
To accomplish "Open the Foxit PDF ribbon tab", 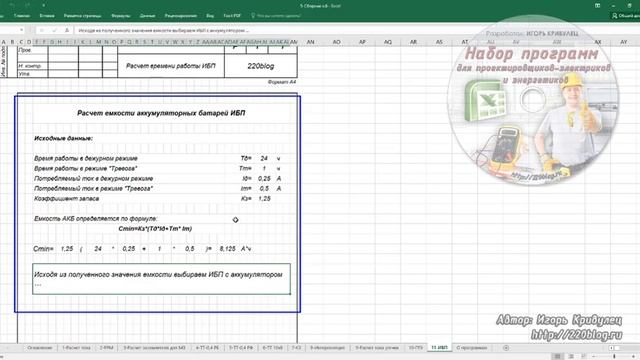I will 232,16.
